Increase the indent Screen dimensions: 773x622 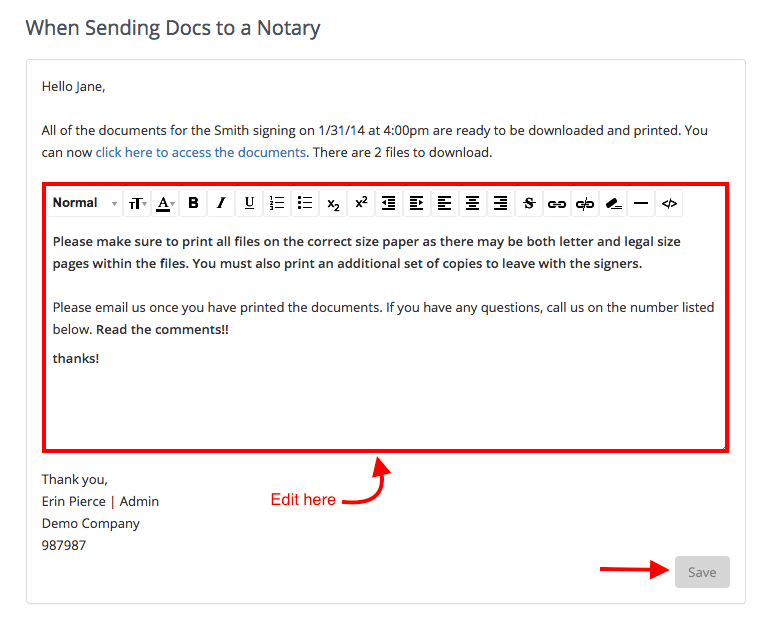(417, 203)
